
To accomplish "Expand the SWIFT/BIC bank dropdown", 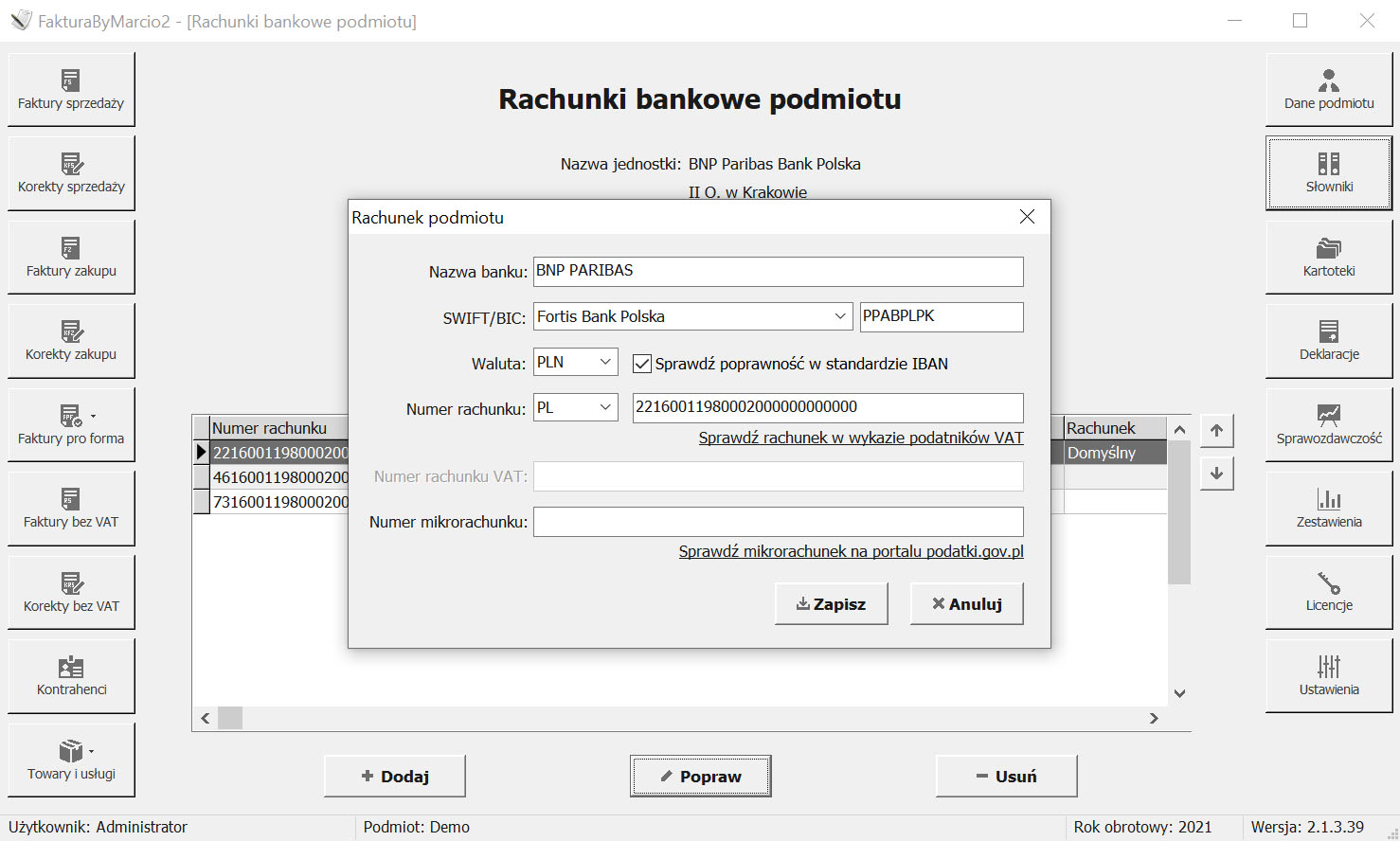I will click(x=839, y=316).
